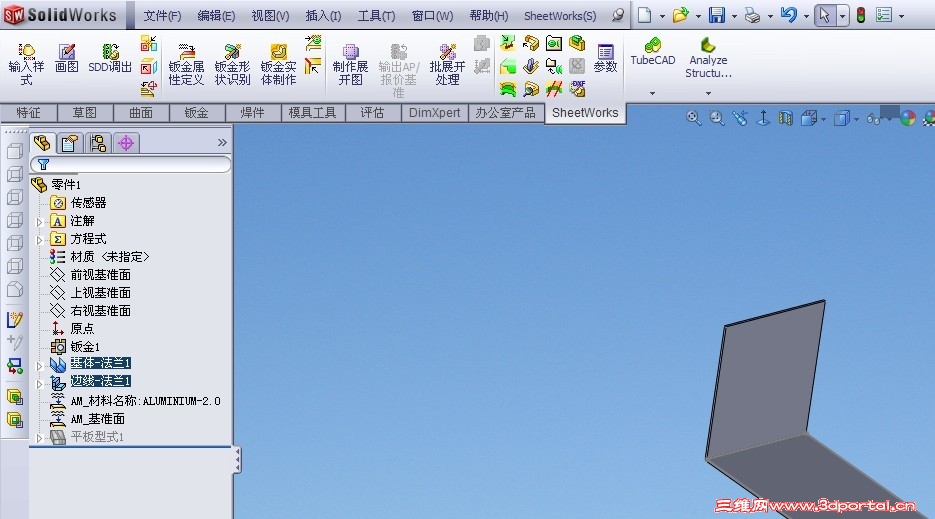The image size is (935, 519).
Task: Select 钣金1 sheet metal feature
Action: coord(85,347)
